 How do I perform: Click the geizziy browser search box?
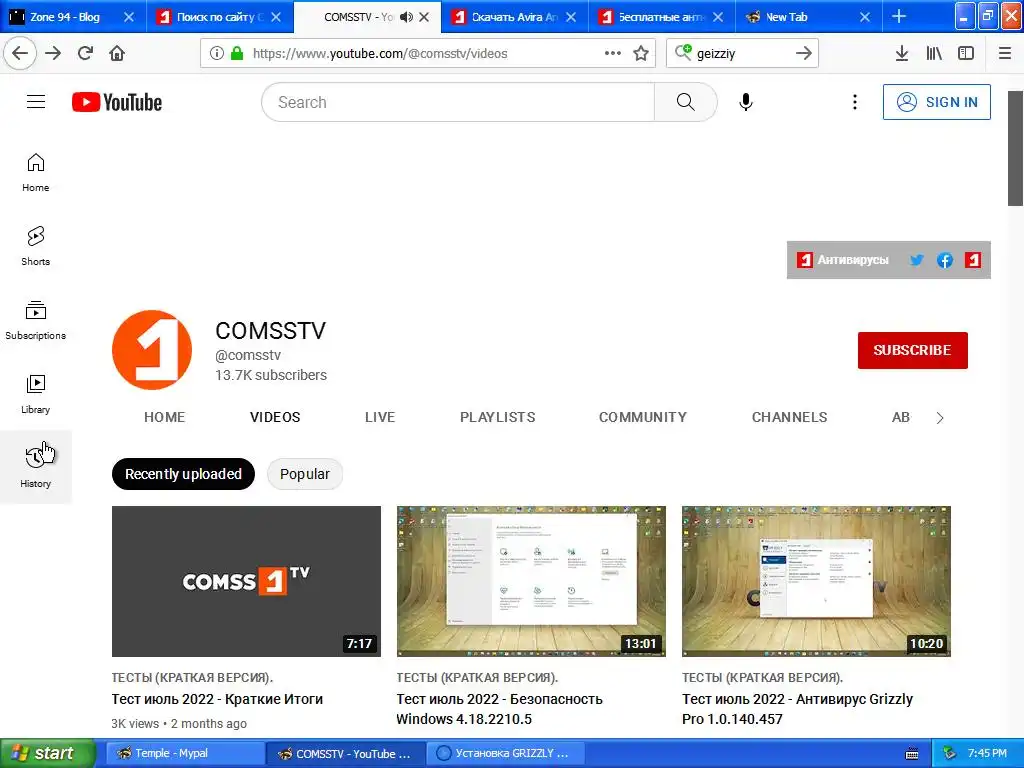pyautogui.click(x=741, y=53)
